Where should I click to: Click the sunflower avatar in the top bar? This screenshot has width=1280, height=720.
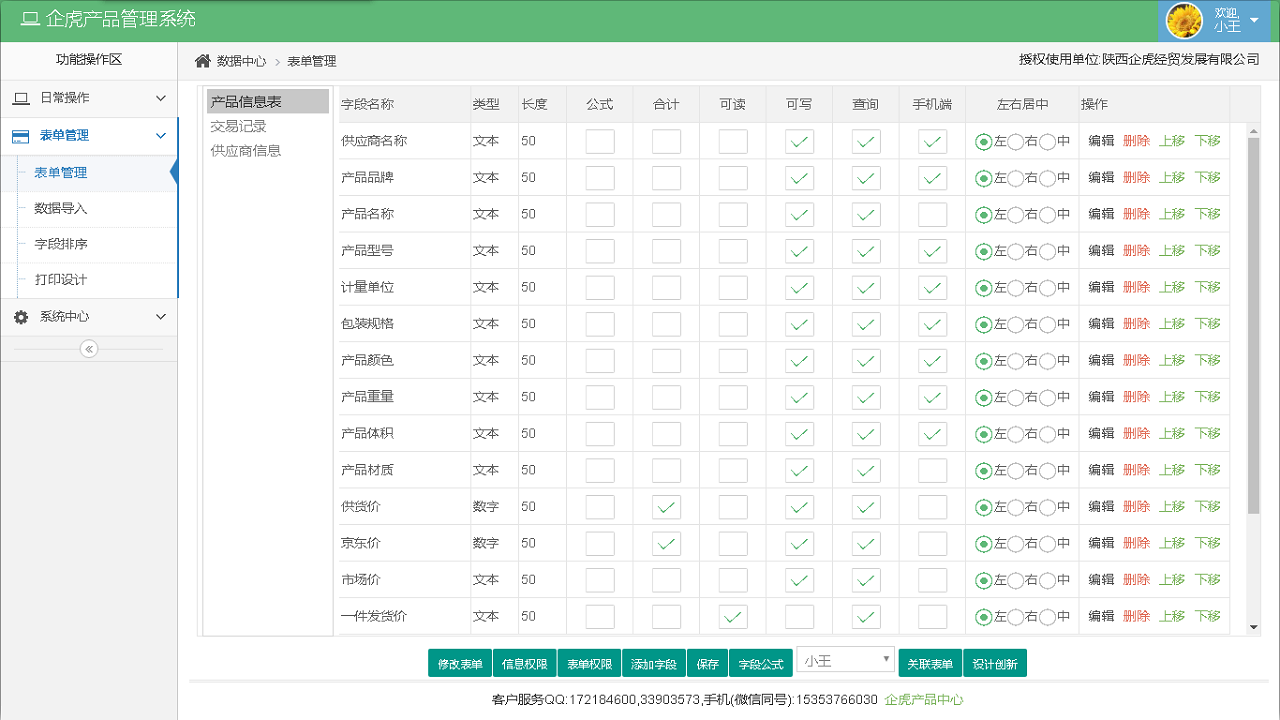[x=1184, y=20]
